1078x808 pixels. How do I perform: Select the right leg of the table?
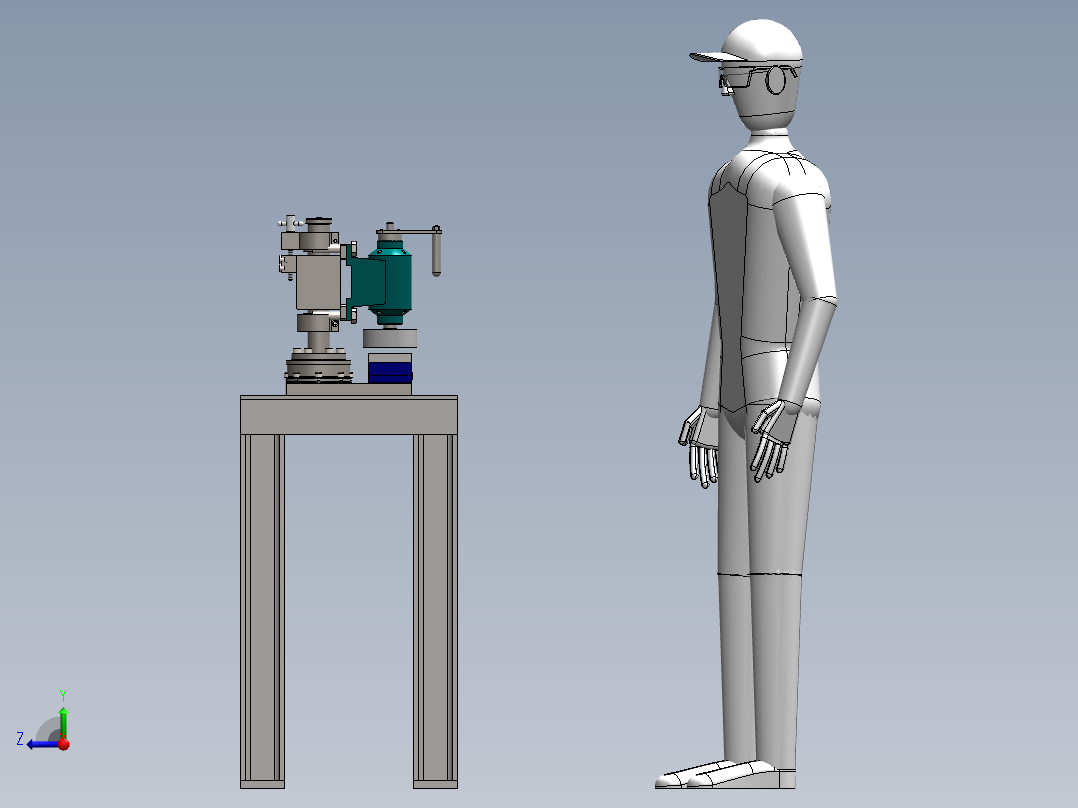[x=435, y=611]
